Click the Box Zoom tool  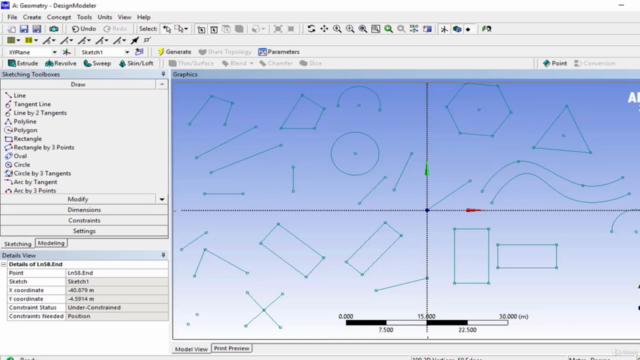pyautogui.click(x=350, y=29)
